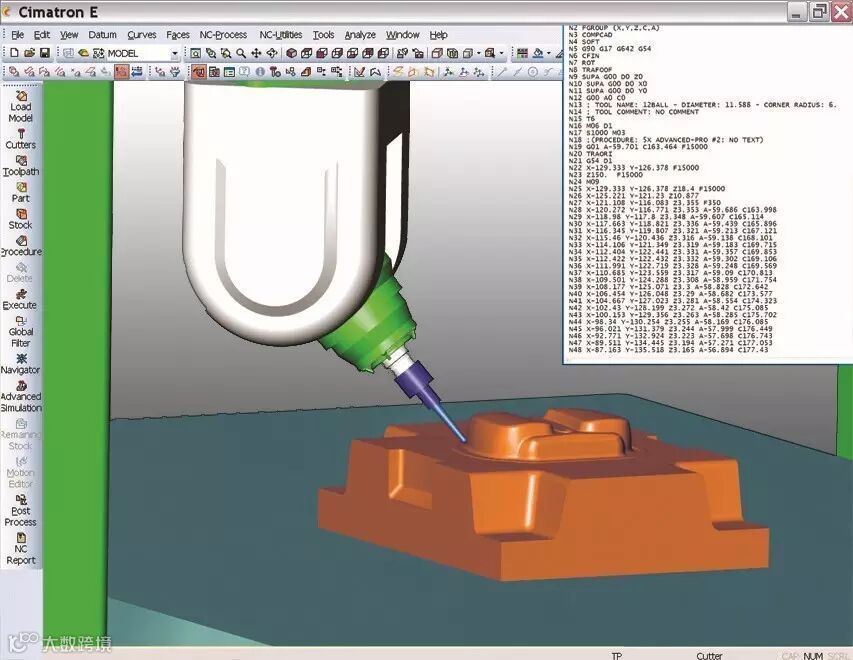
Task: Click the Open folder toolbar icon
Action: pos(29,53)
